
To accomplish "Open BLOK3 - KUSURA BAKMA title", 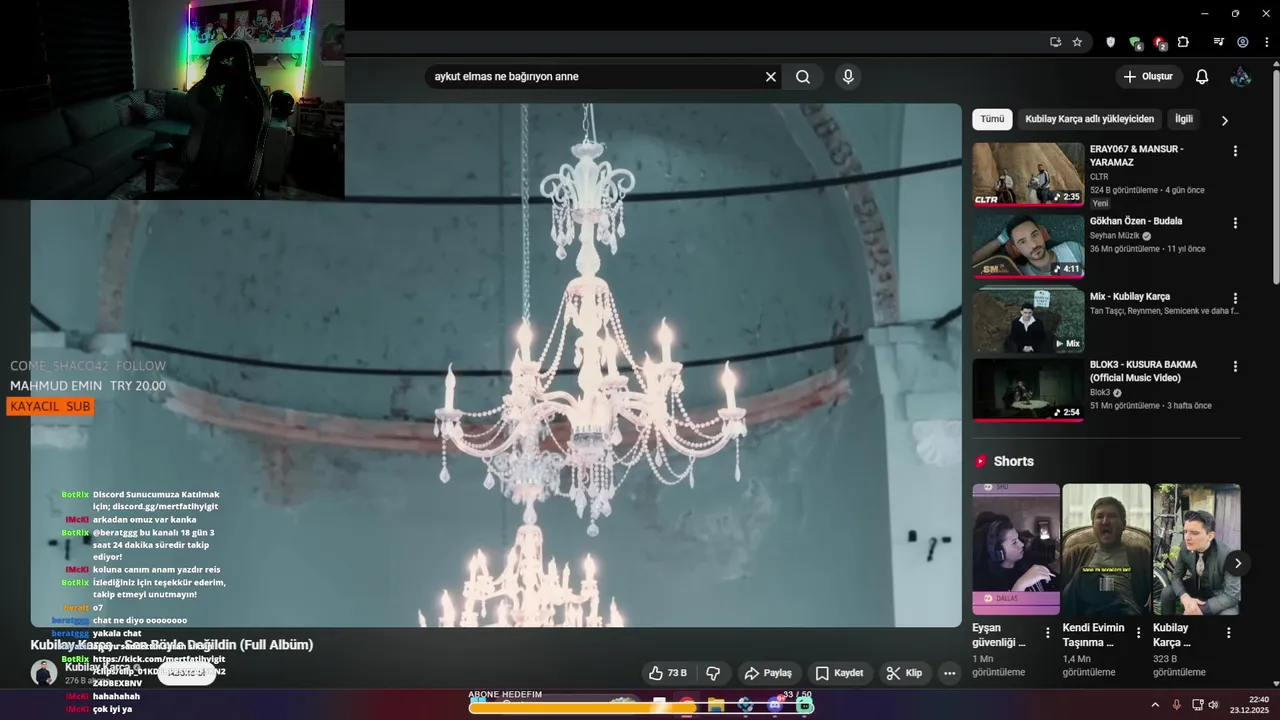I will [1143, 371].
